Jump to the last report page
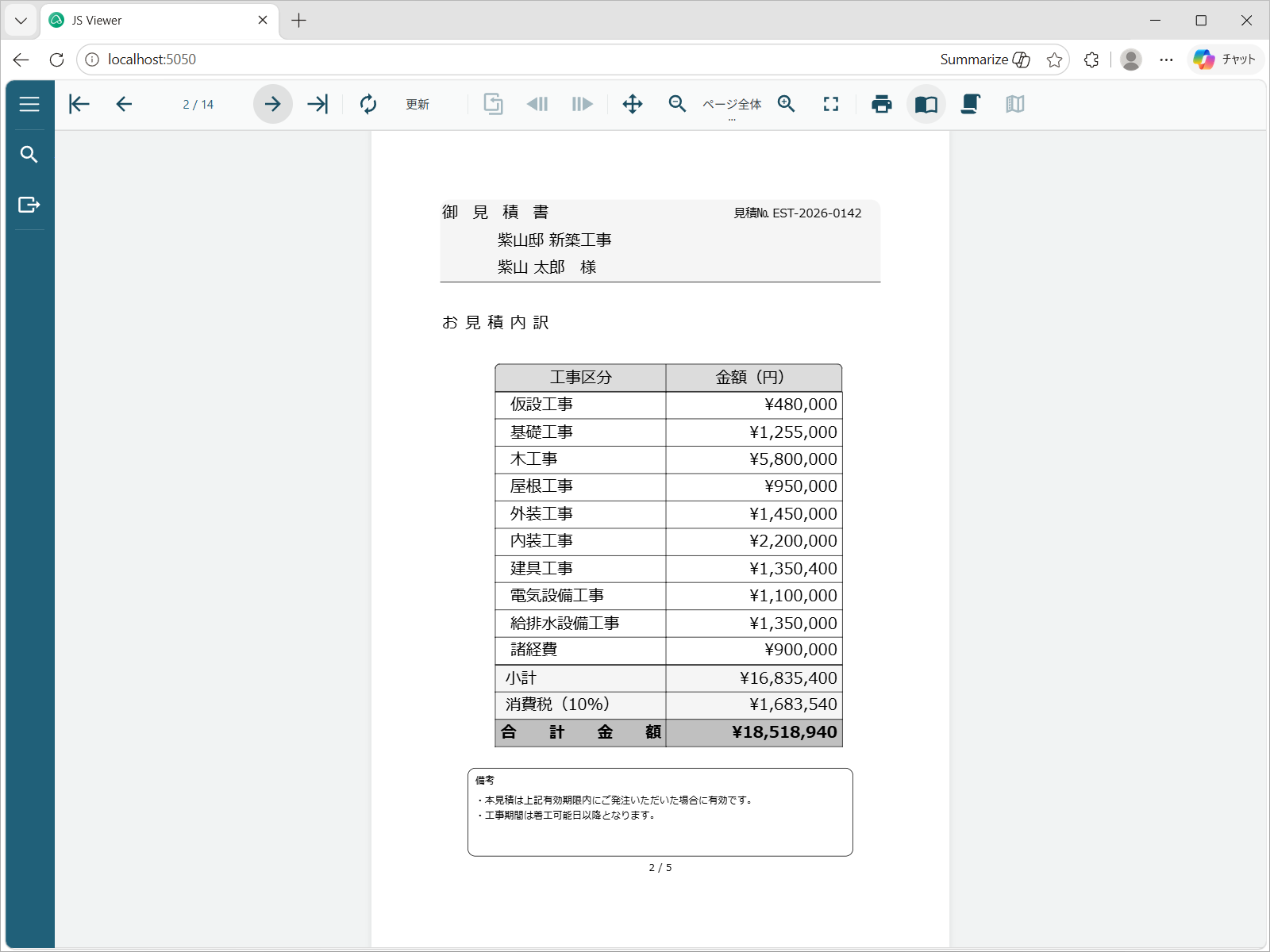 click(317, 104)
